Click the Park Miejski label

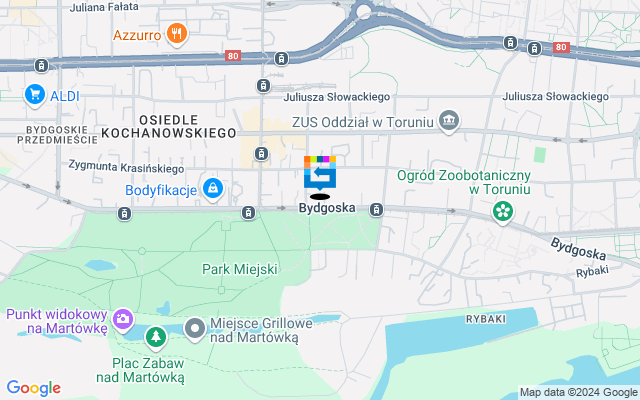(x=240, y=269)
